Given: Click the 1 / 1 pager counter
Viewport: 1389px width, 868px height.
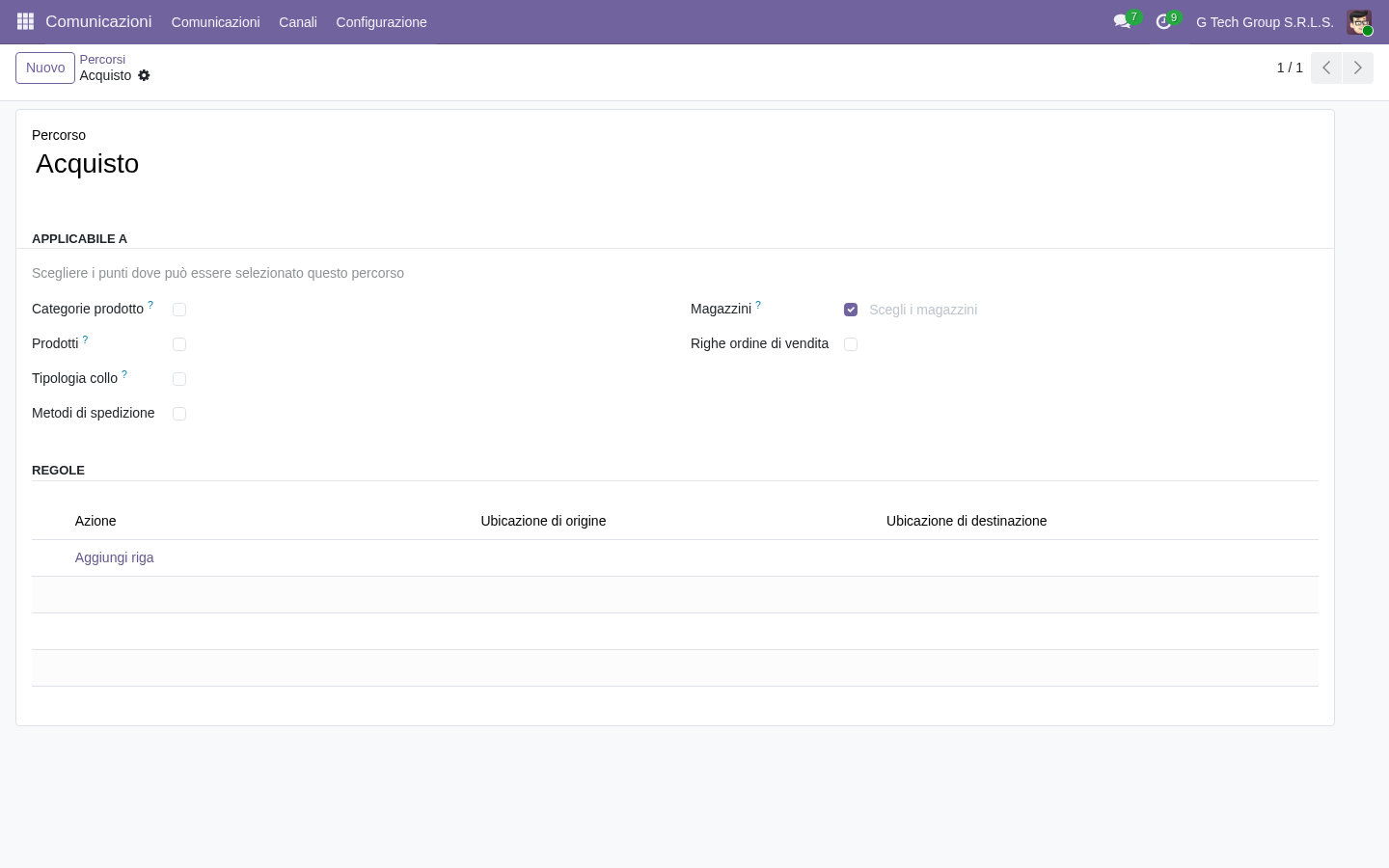Looking at the screenshot, I should 1290,68.
